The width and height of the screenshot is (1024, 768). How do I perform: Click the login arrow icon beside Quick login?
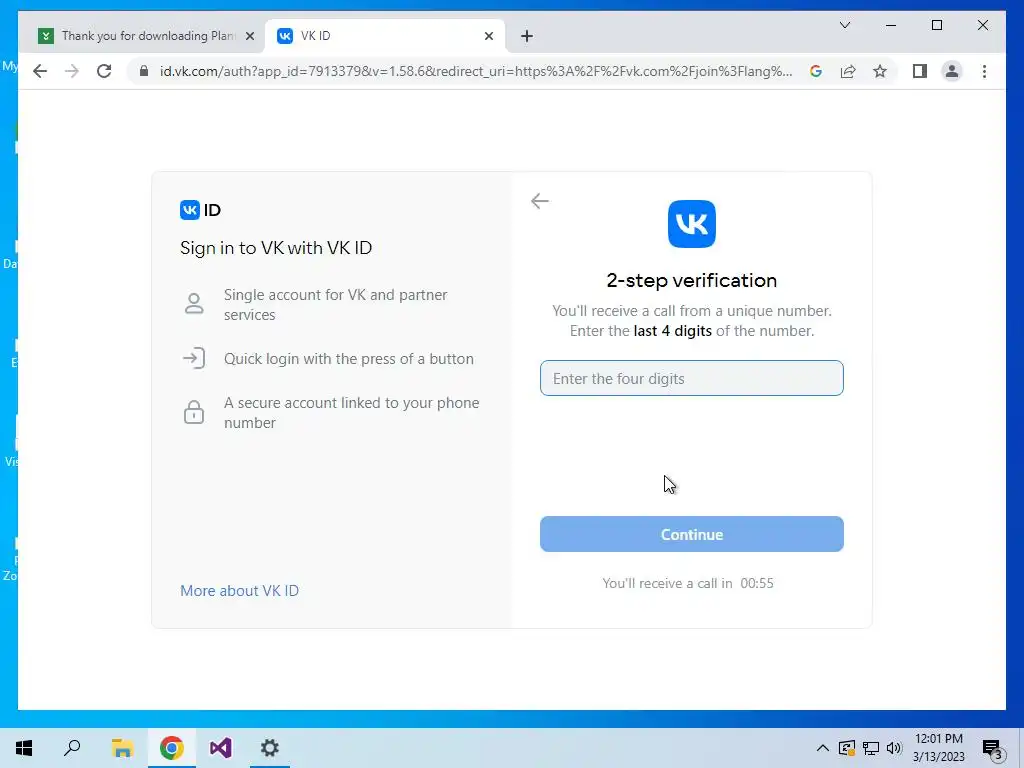click(x=194, y=358)
